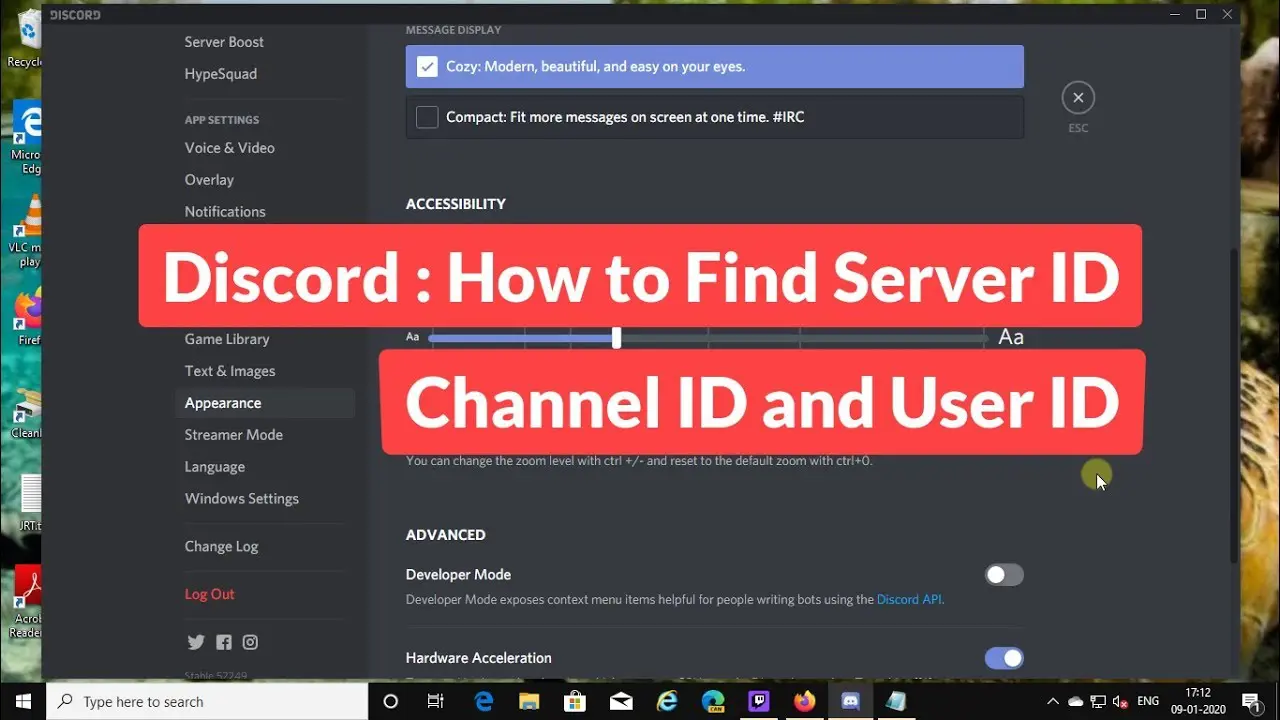Click the Facebook icon in settings footer

(223, 642)
